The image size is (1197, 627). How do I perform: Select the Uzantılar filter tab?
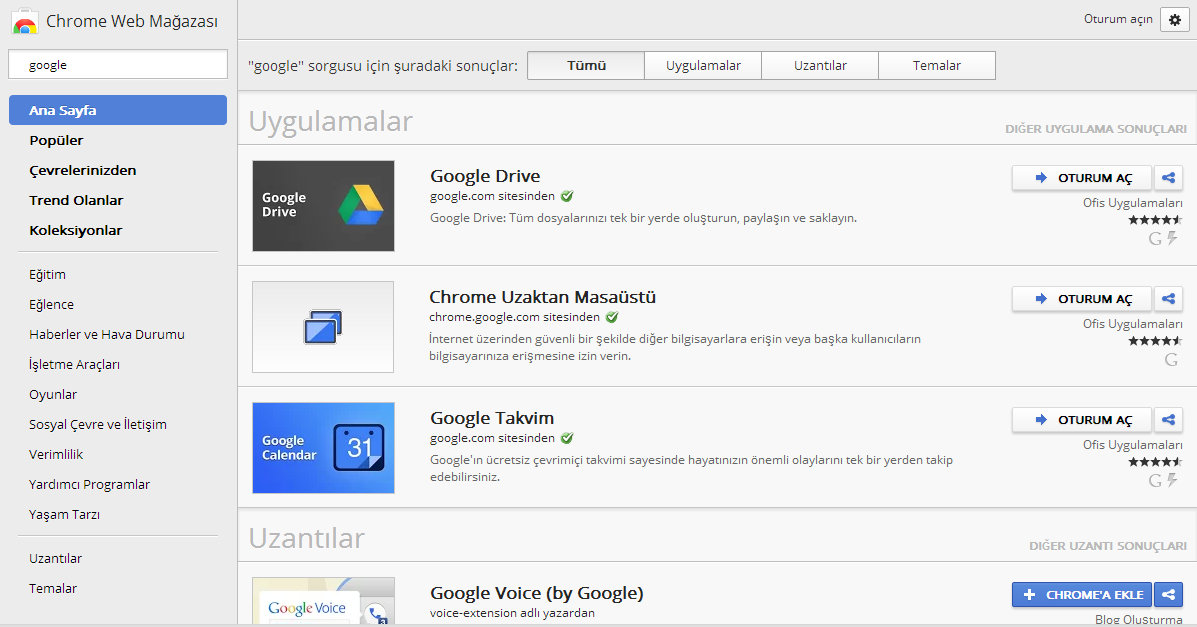pos(819,65)
